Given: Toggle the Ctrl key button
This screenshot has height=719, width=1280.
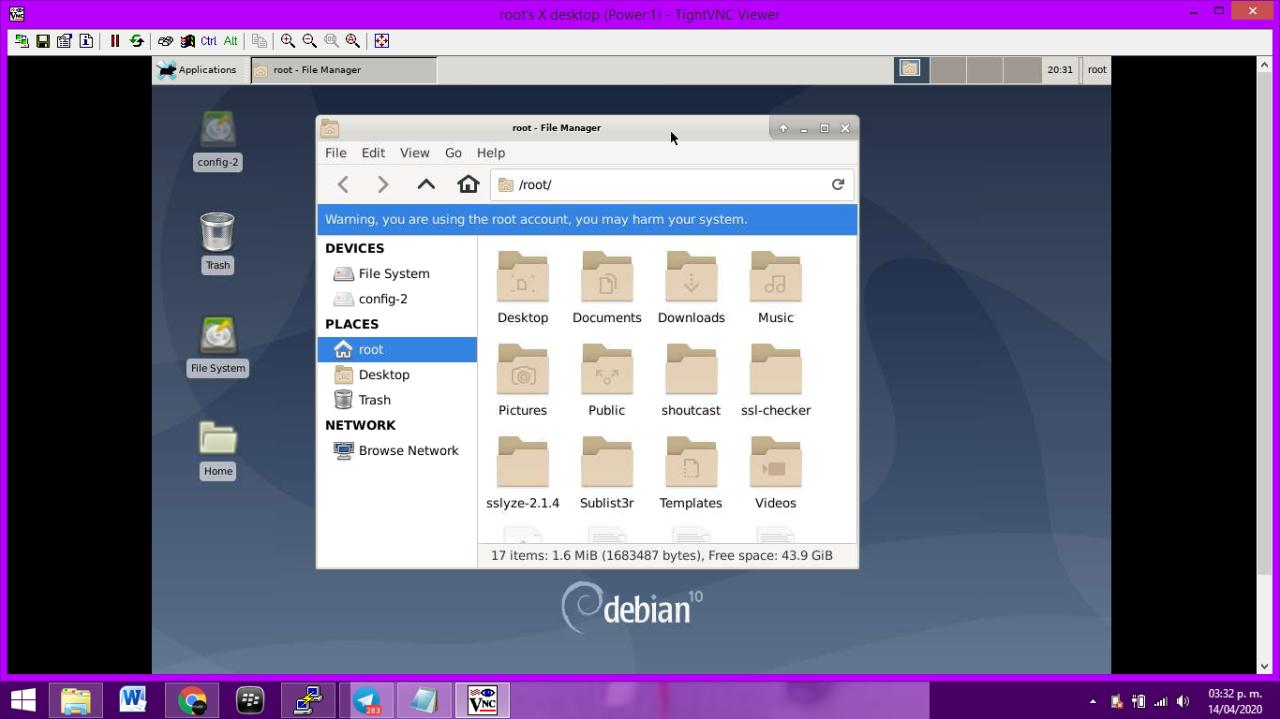Looking at the screenshot, I should click(x=209, y=41).
